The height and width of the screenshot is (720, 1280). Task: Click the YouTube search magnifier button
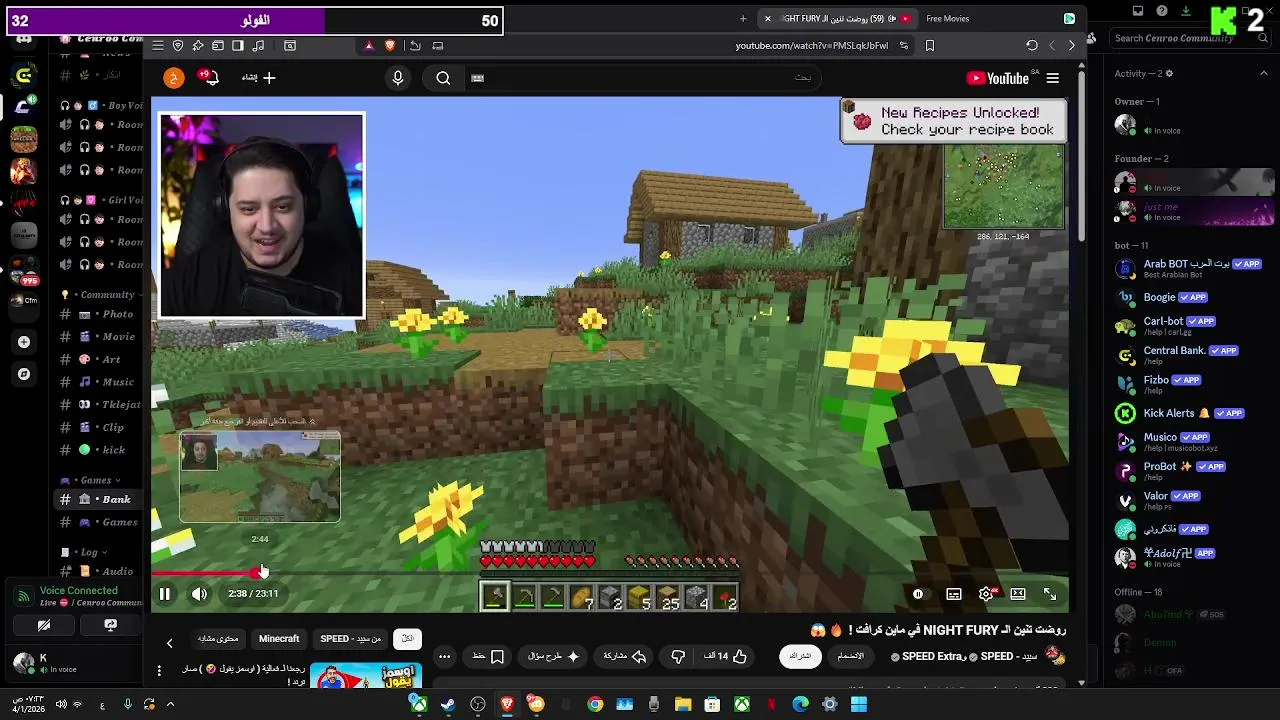pyautogui.click(x=443, y=78)
